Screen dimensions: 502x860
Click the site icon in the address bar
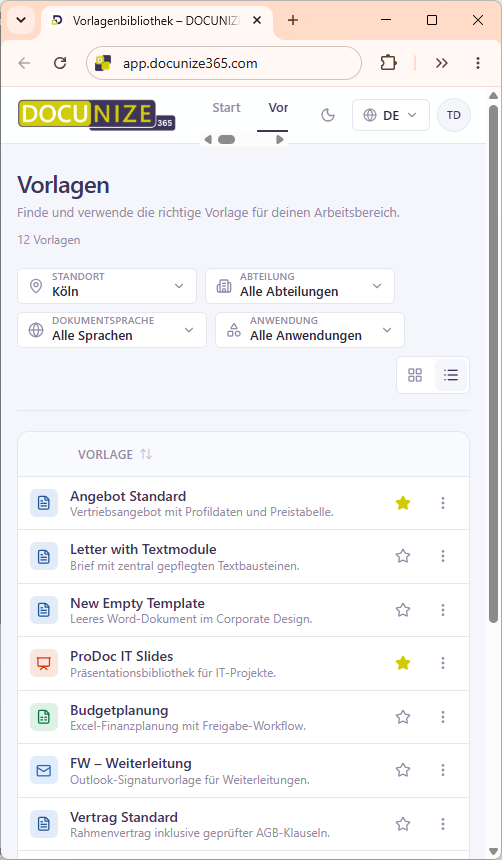click(x=103, y=63)
